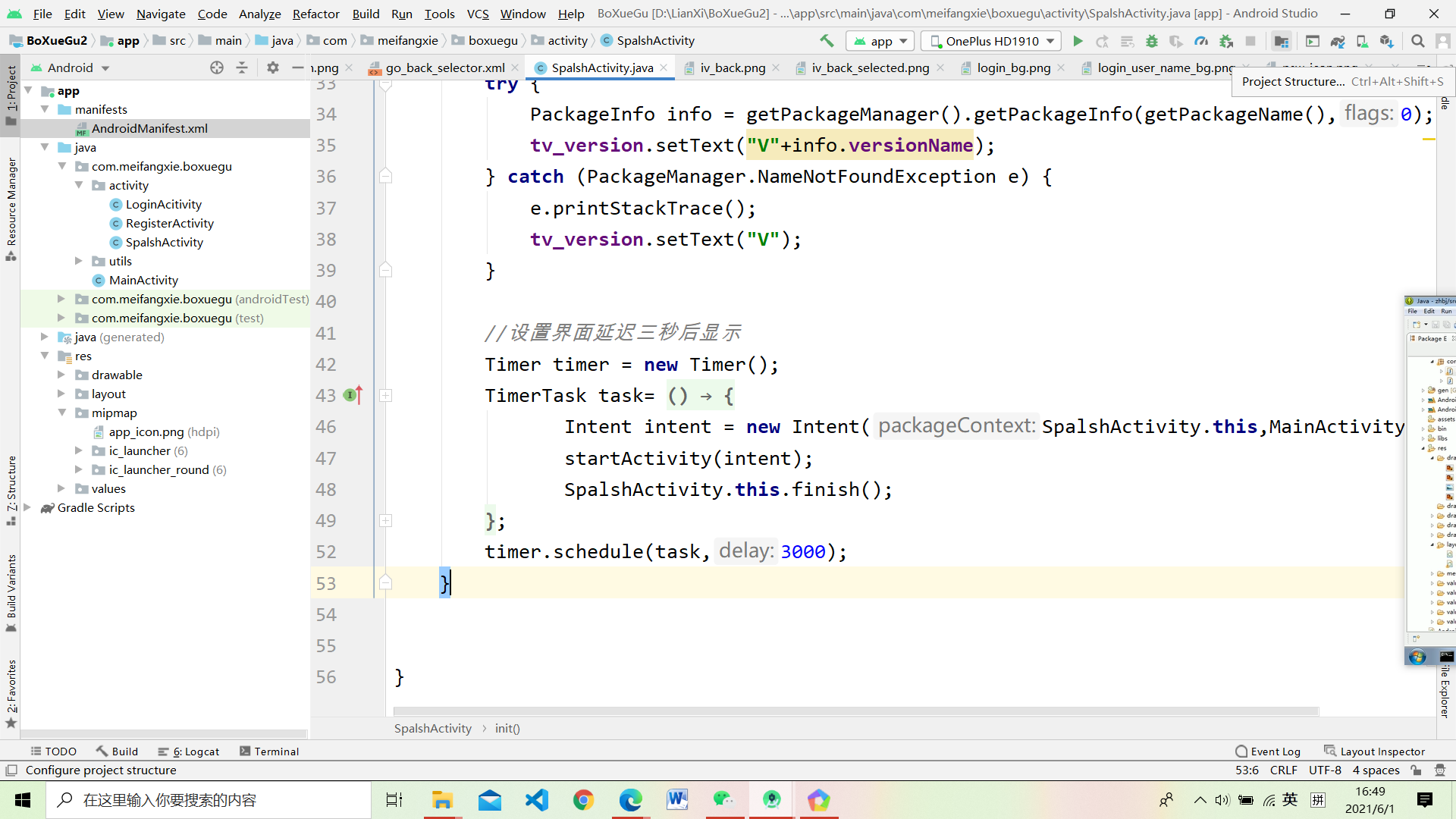
Task: Open the Profiler gauge icon
Action: (x=1201, y=41)
